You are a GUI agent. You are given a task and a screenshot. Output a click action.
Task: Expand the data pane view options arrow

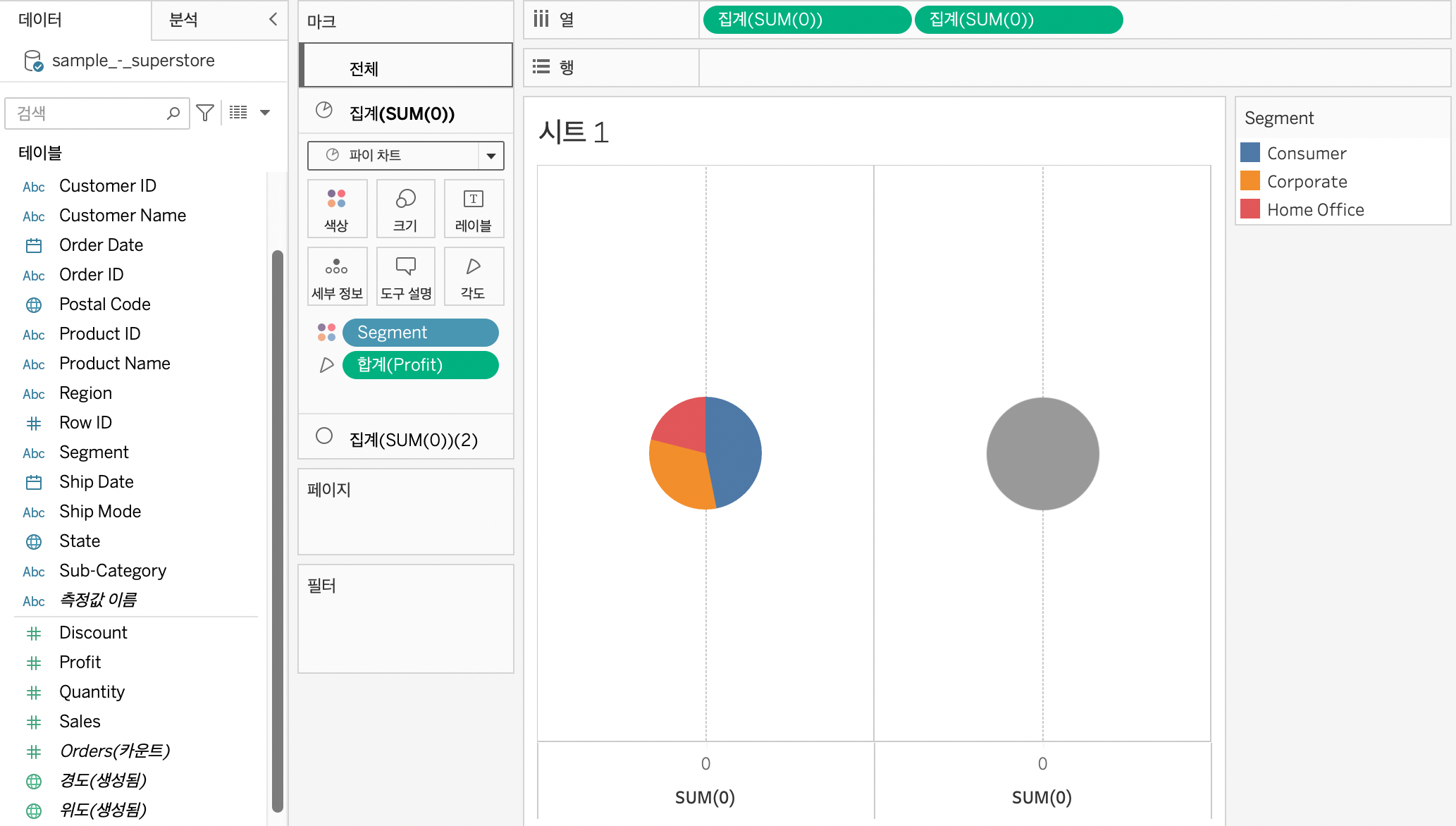(265, 113)
